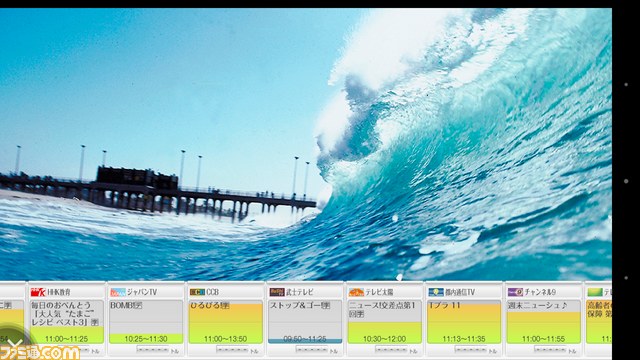The height and width of the screenshot is (360, 640).
Task: Open the 週末ニューシュ♪ program card
Action: tap(544, 322)
